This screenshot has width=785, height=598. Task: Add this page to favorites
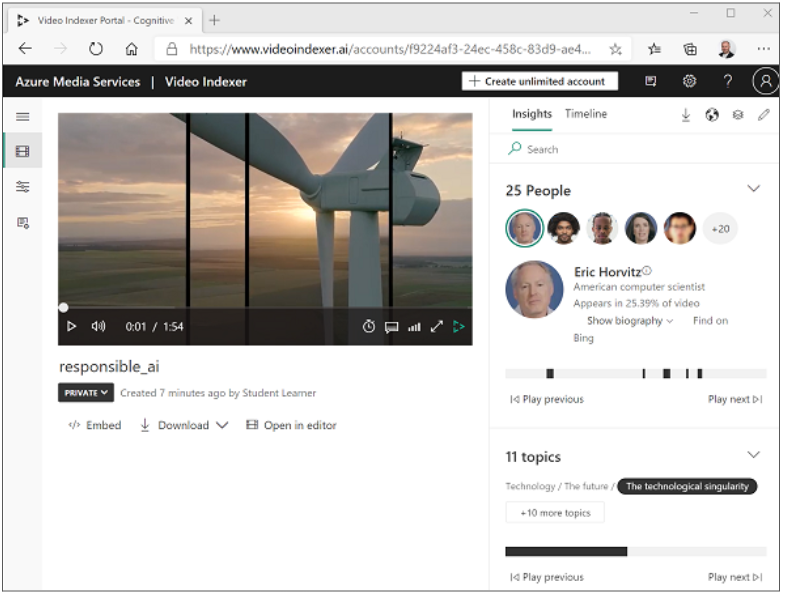pos(617,49)
